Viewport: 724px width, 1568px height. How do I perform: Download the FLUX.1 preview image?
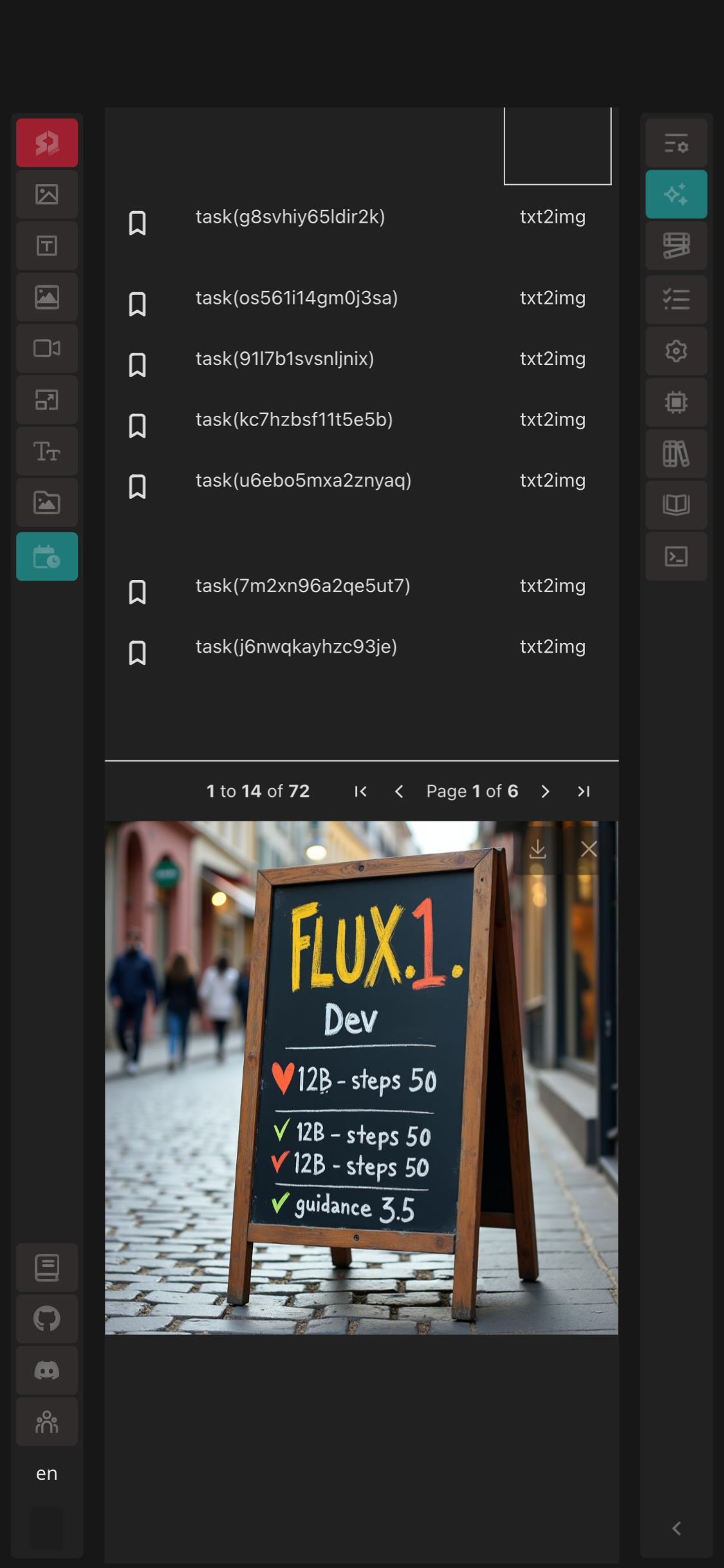click(537, 849)
